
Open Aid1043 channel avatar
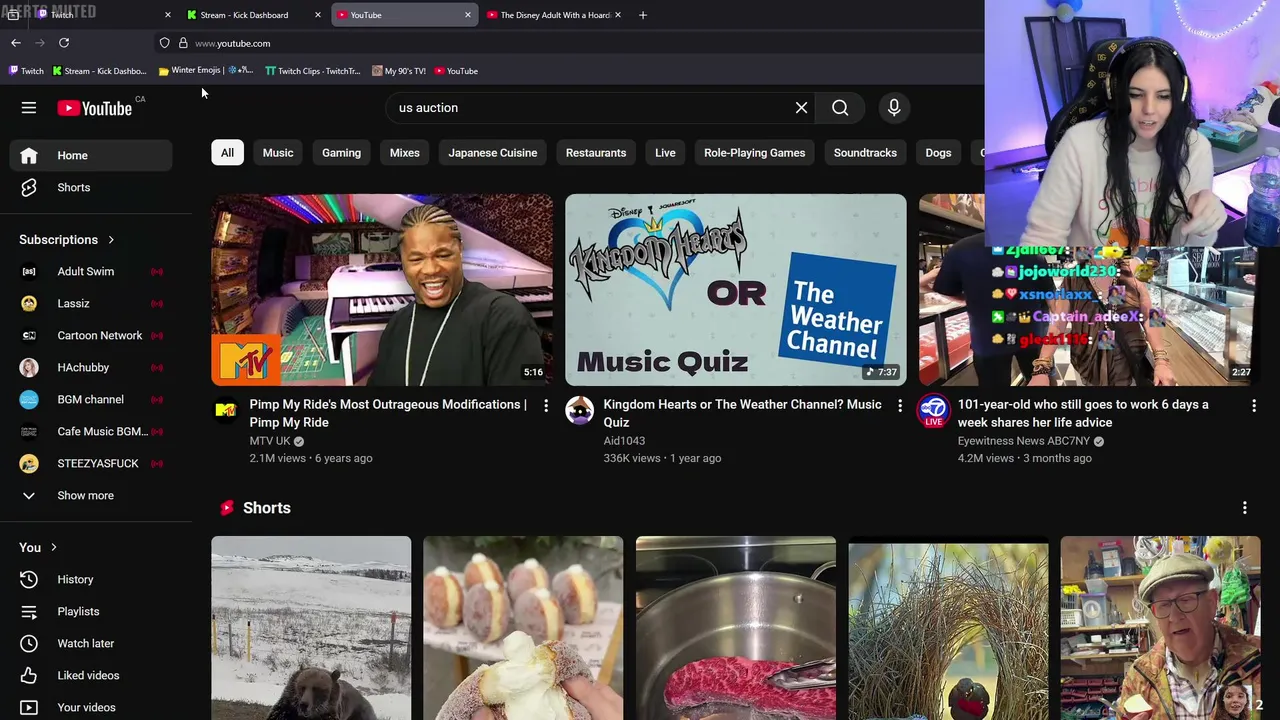579,410
